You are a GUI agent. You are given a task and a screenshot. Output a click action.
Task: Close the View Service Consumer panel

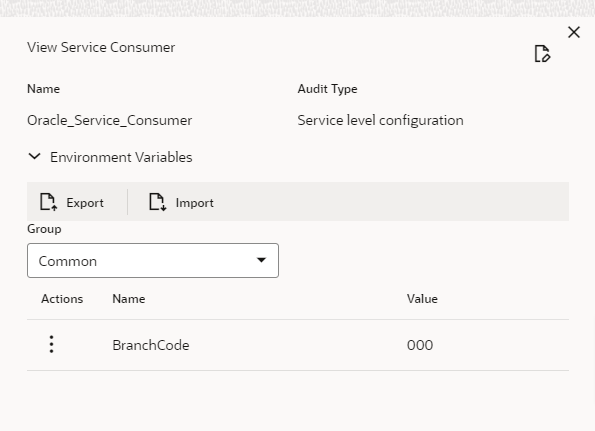click(x=574, y=32)
